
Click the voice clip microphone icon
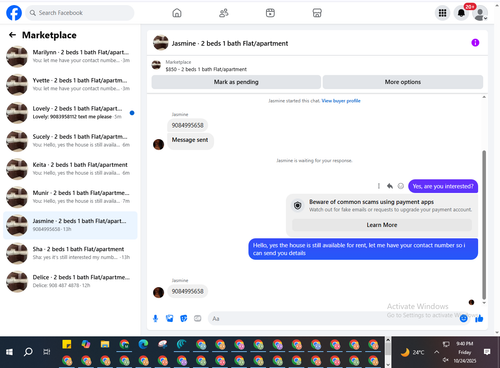(x=155, y=318)
